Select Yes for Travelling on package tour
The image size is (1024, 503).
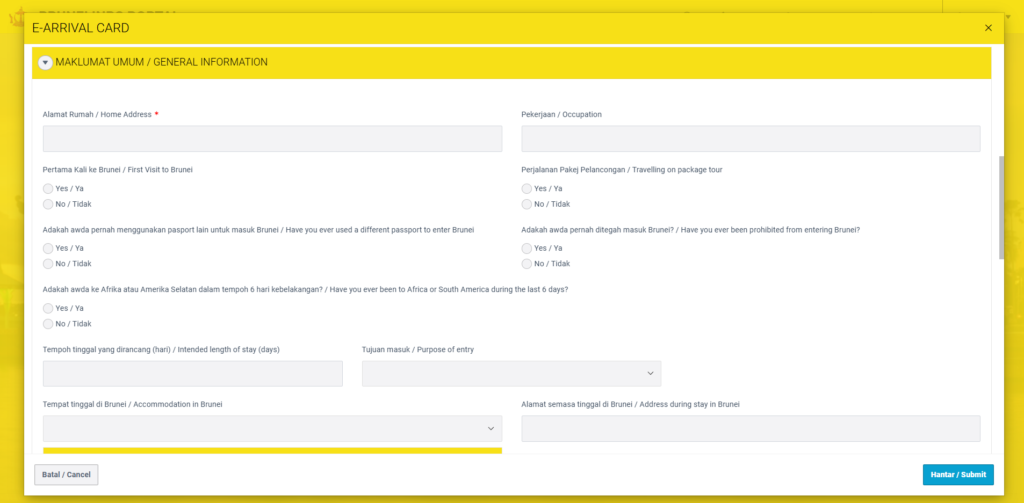[527, 188]
